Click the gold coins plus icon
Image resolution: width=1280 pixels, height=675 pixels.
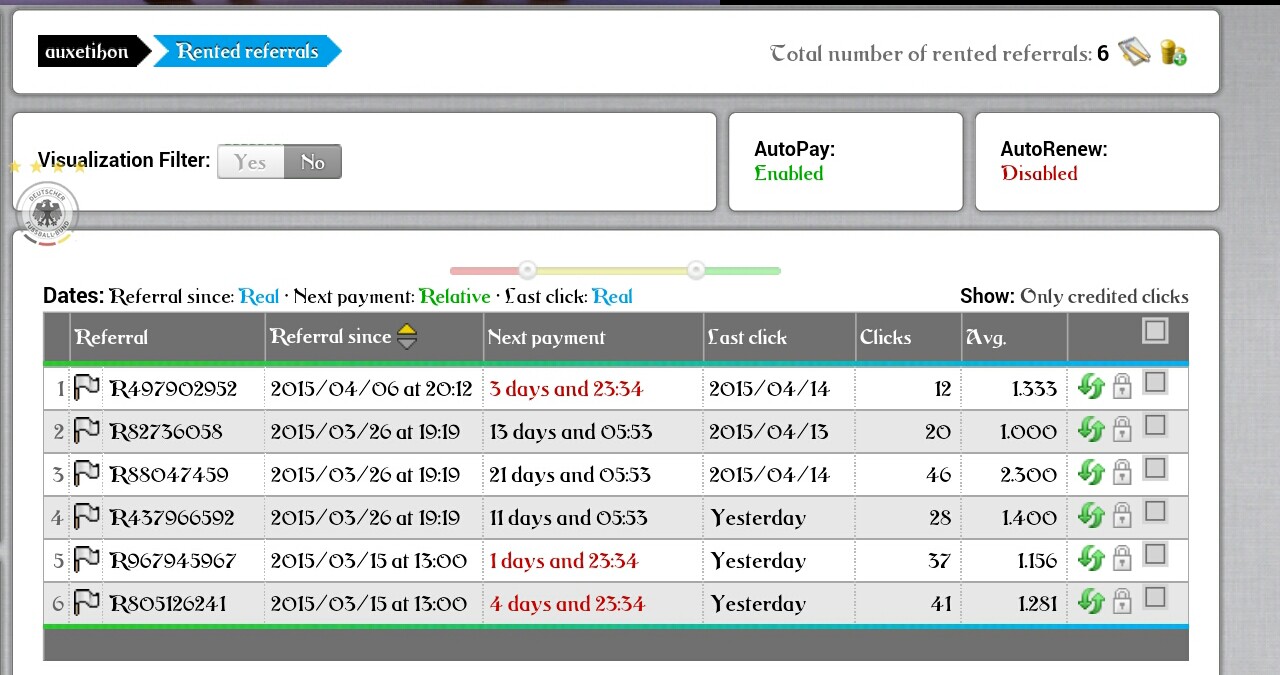point(1173,53)
